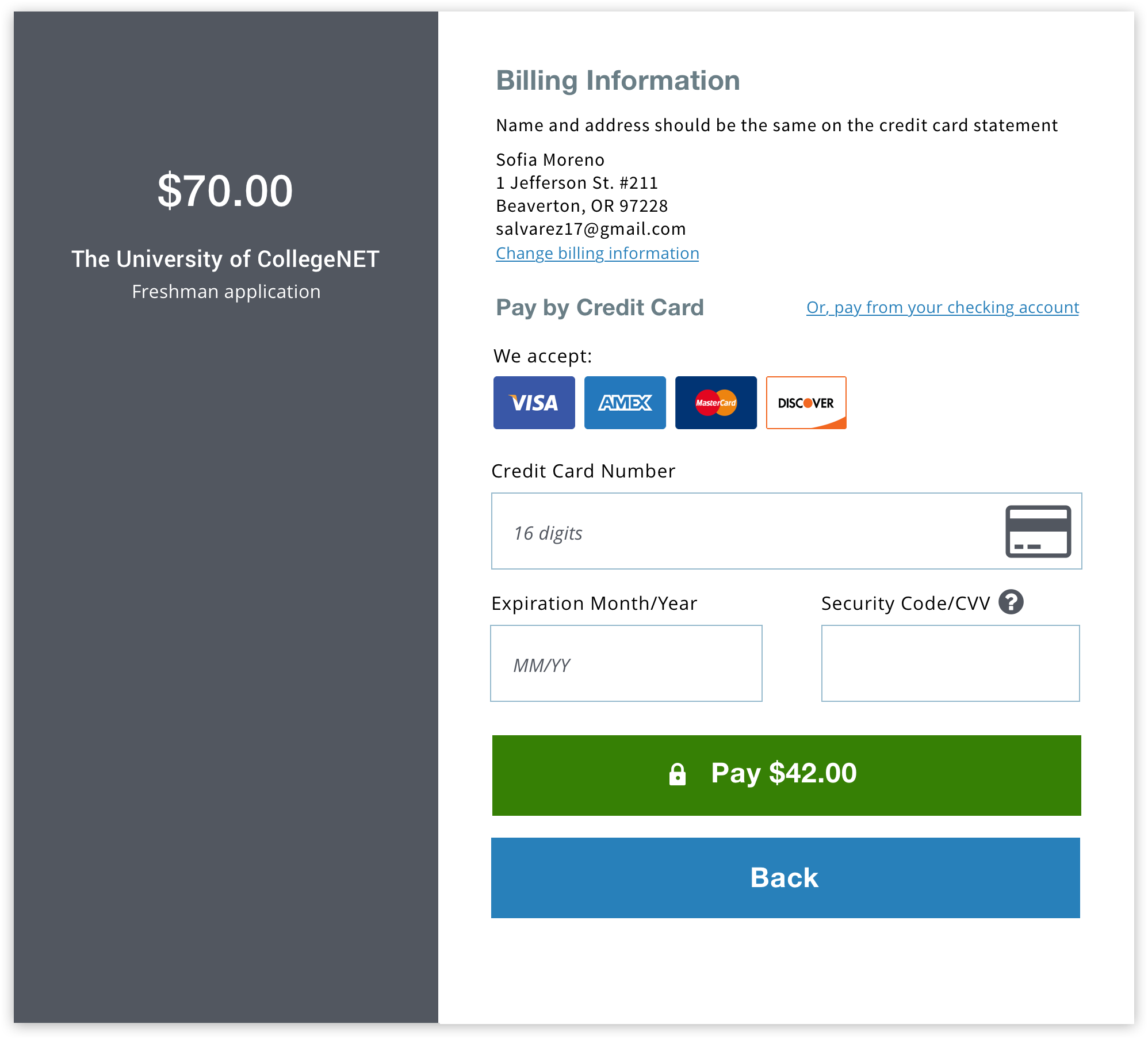Click the Visa card logo
Viewport: 1148px width, 1039px height.
pos(534,403)
